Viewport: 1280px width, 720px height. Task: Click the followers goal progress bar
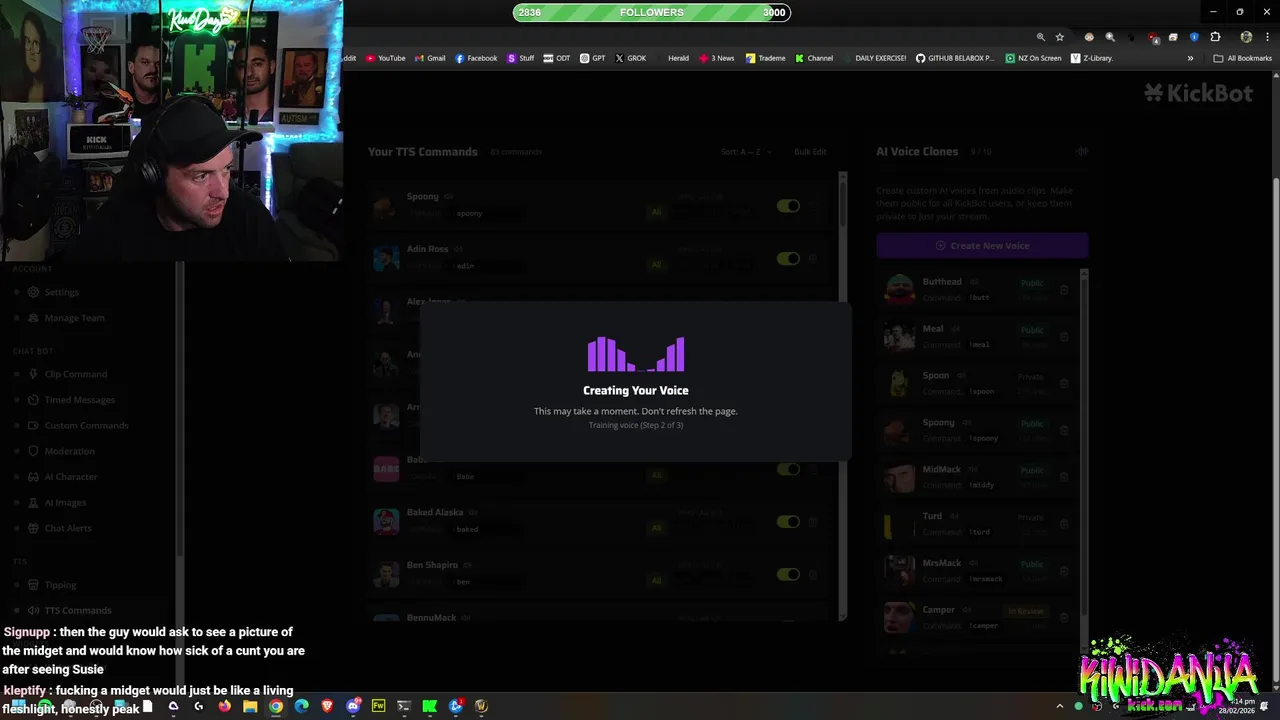[651, 12]
